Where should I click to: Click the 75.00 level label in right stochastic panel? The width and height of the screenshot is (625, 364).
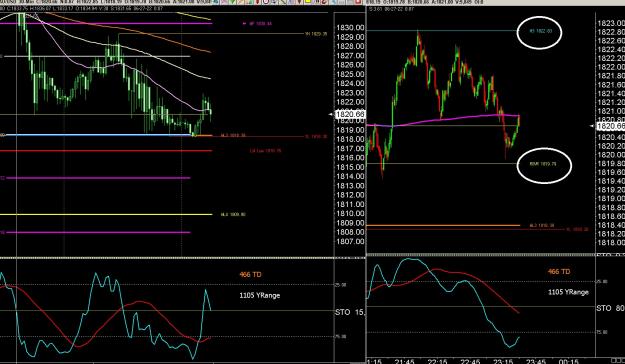point(601,333)
